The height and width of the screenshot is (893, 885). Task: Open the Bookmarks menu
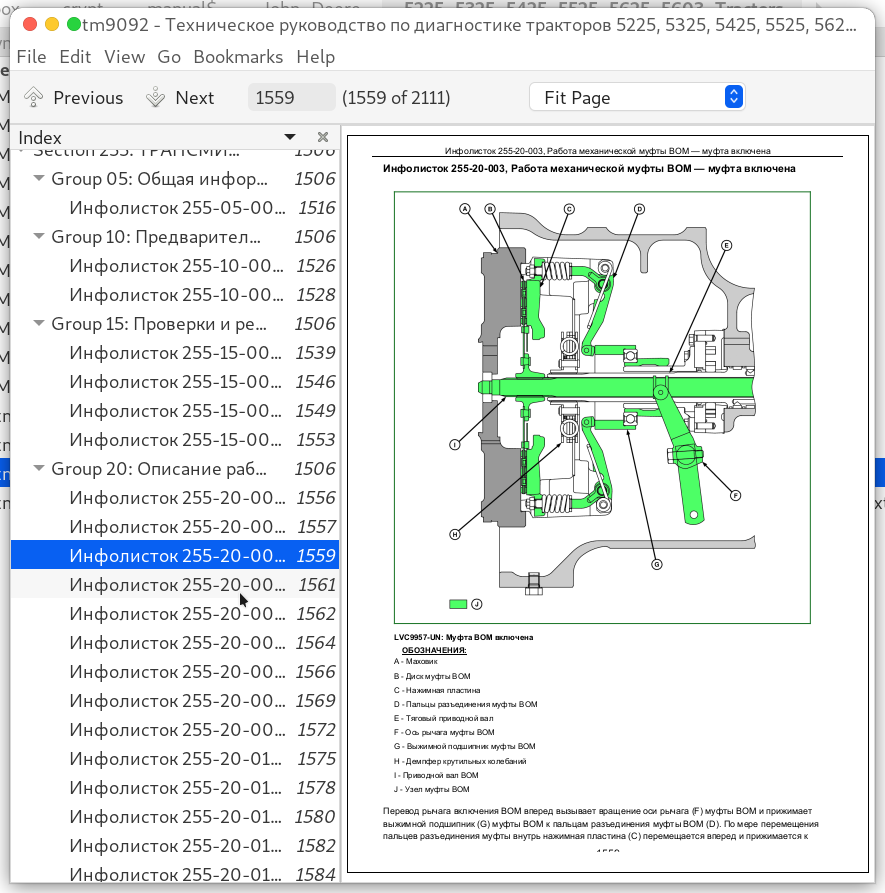click(x=238, y=57)
